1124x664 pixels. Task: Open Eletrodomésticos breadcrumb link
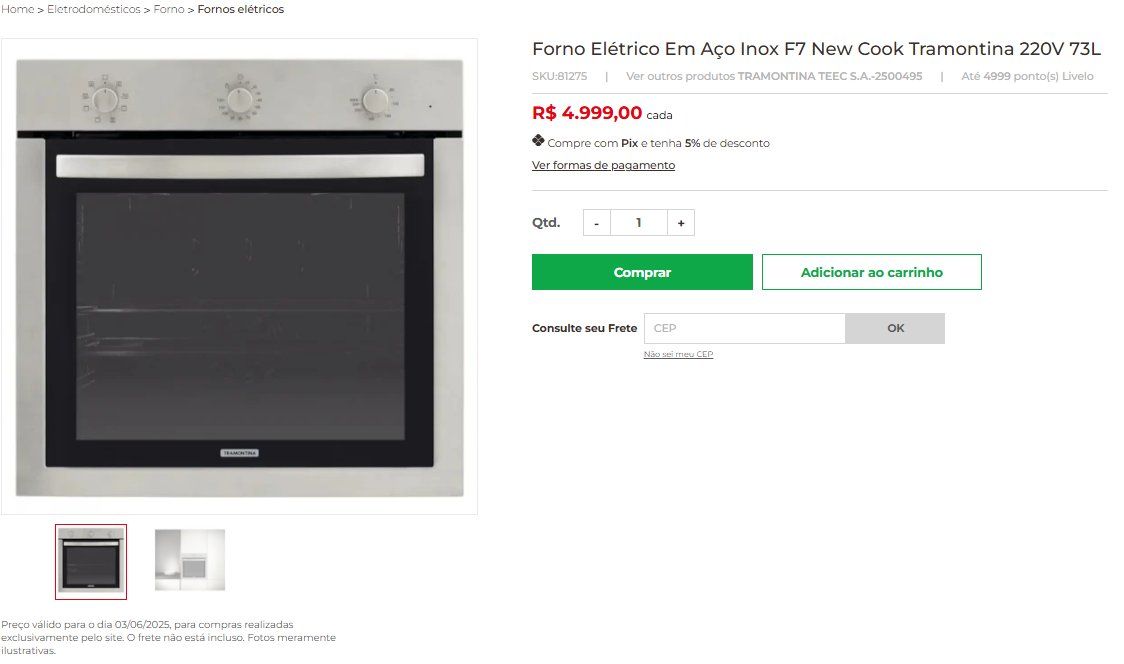tap(94, 9)
